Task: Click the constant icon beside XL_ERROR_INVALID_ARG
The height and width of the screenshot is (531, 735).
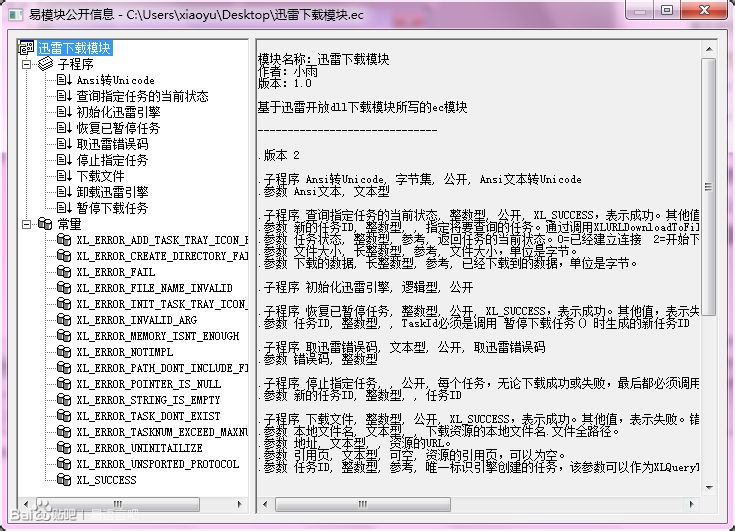Action: click(x=64, y=320)
